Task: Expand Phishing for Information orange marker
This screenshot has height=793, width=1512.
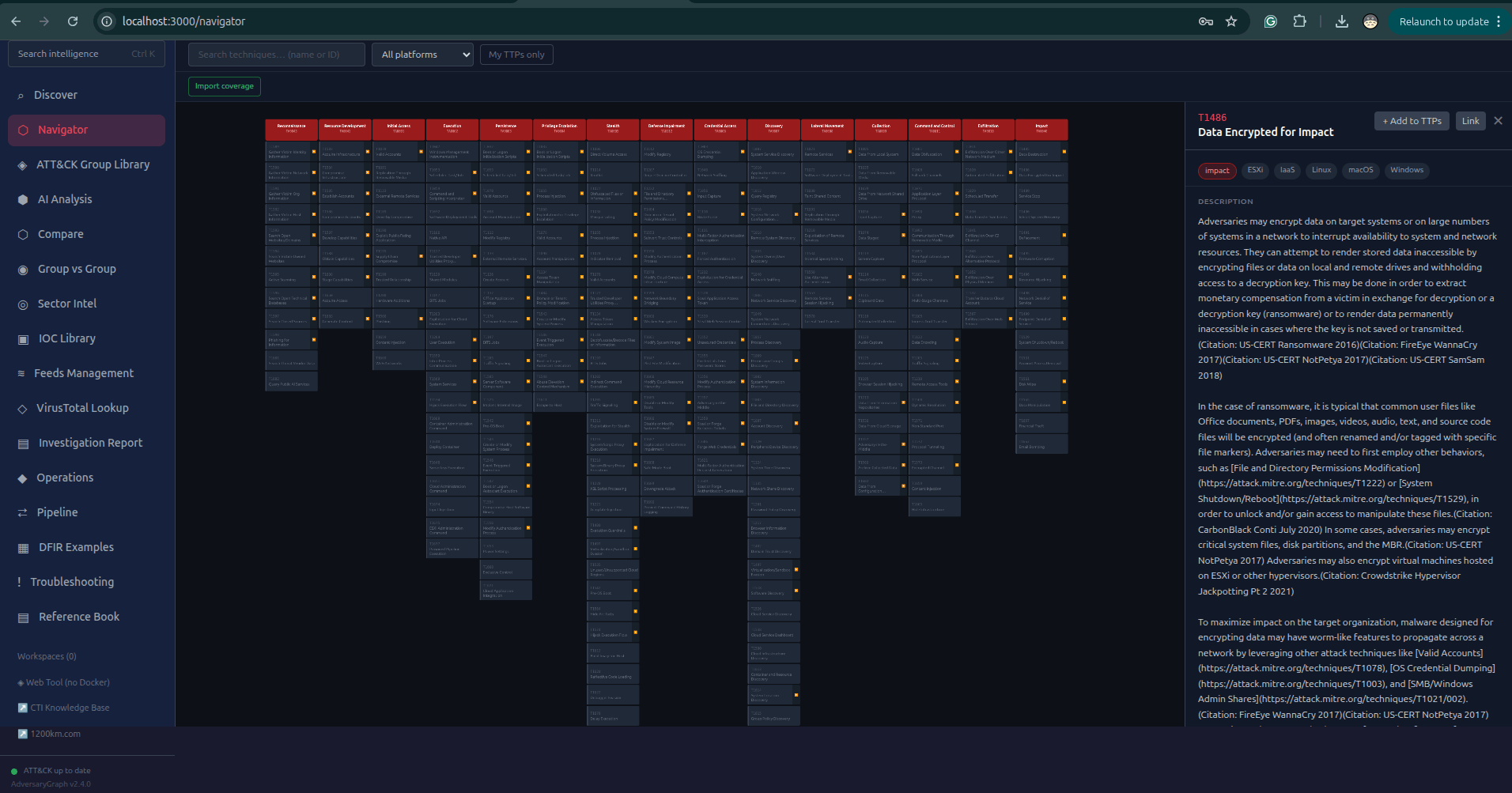Action: (314, 340)
